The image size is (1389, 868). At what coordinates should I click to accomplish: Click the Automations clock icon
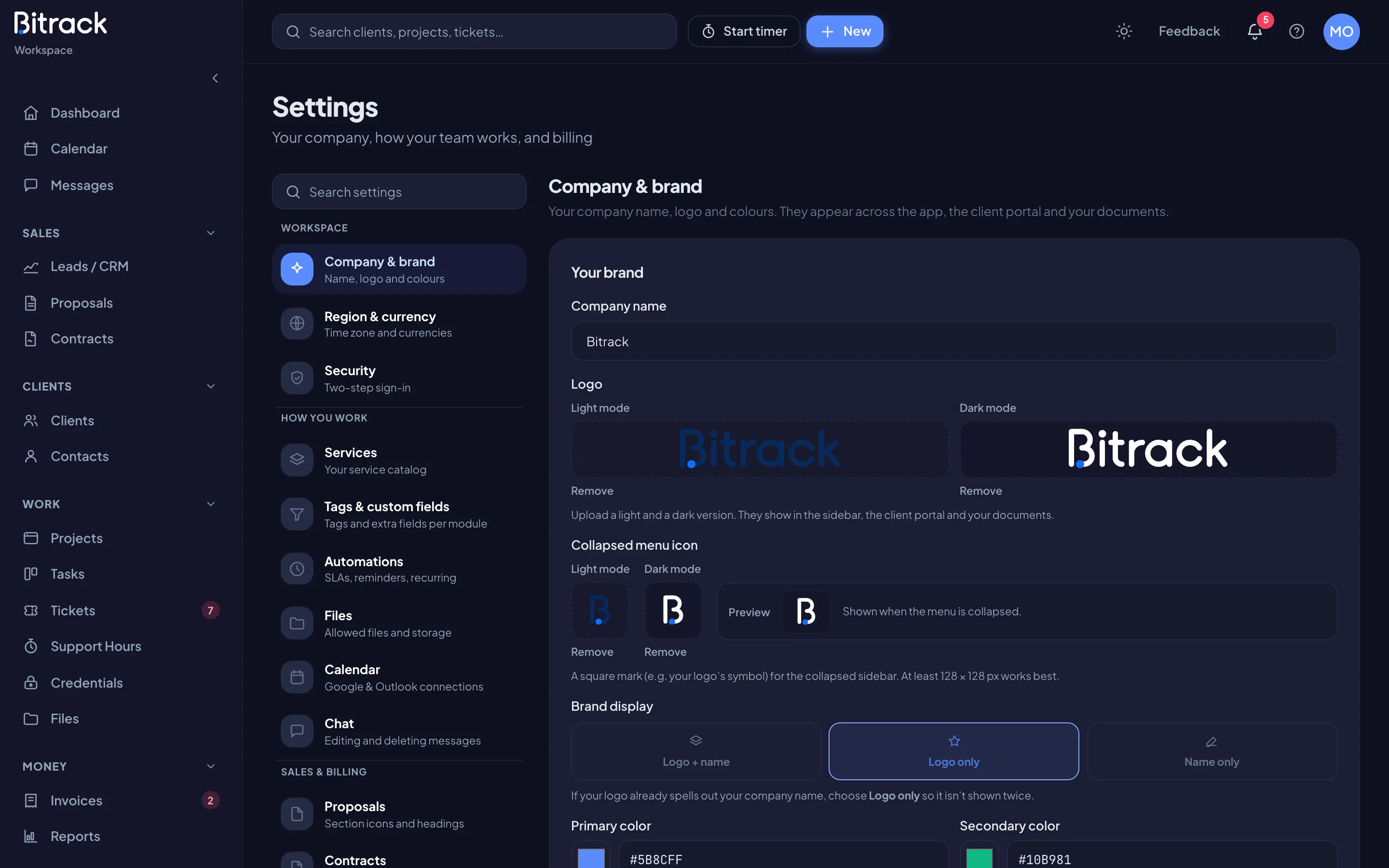pos(297,569)
